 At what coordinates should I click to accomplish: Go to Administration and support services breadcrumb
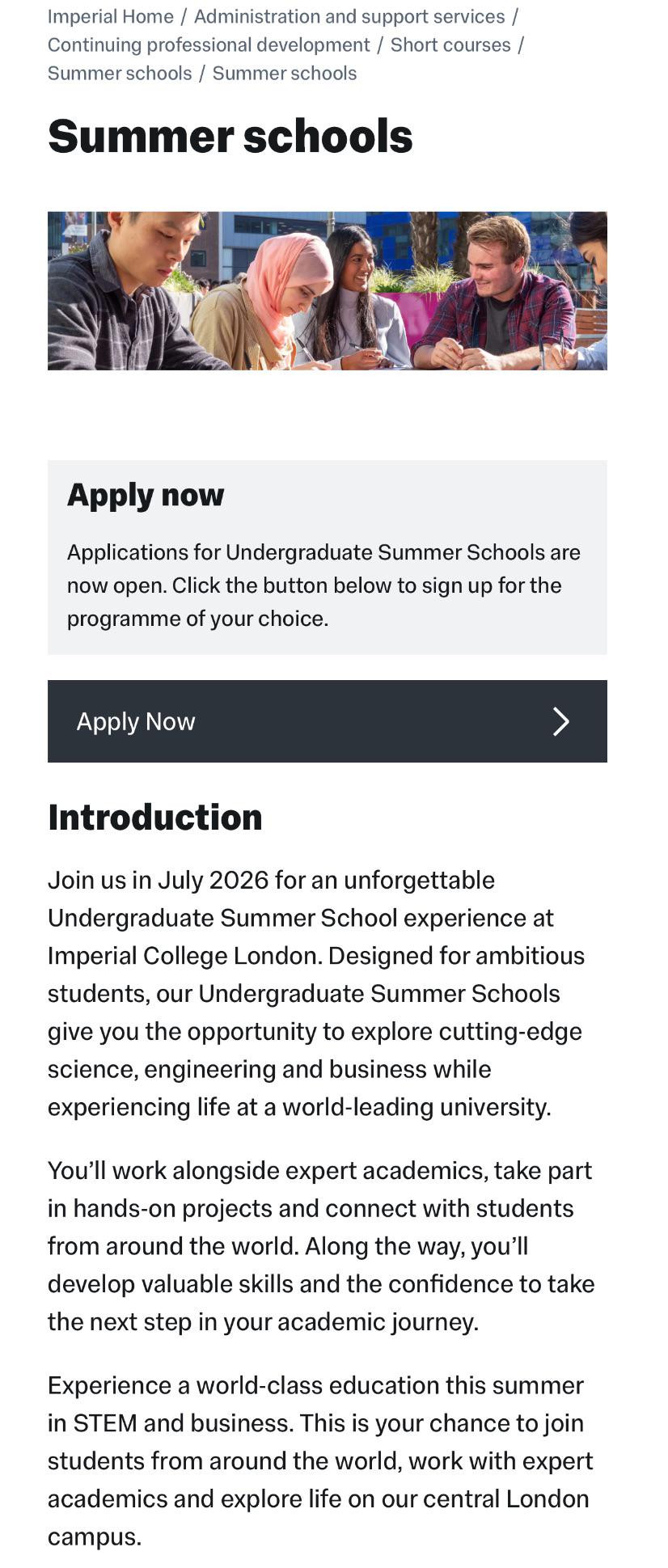click(x=349, y=16)
